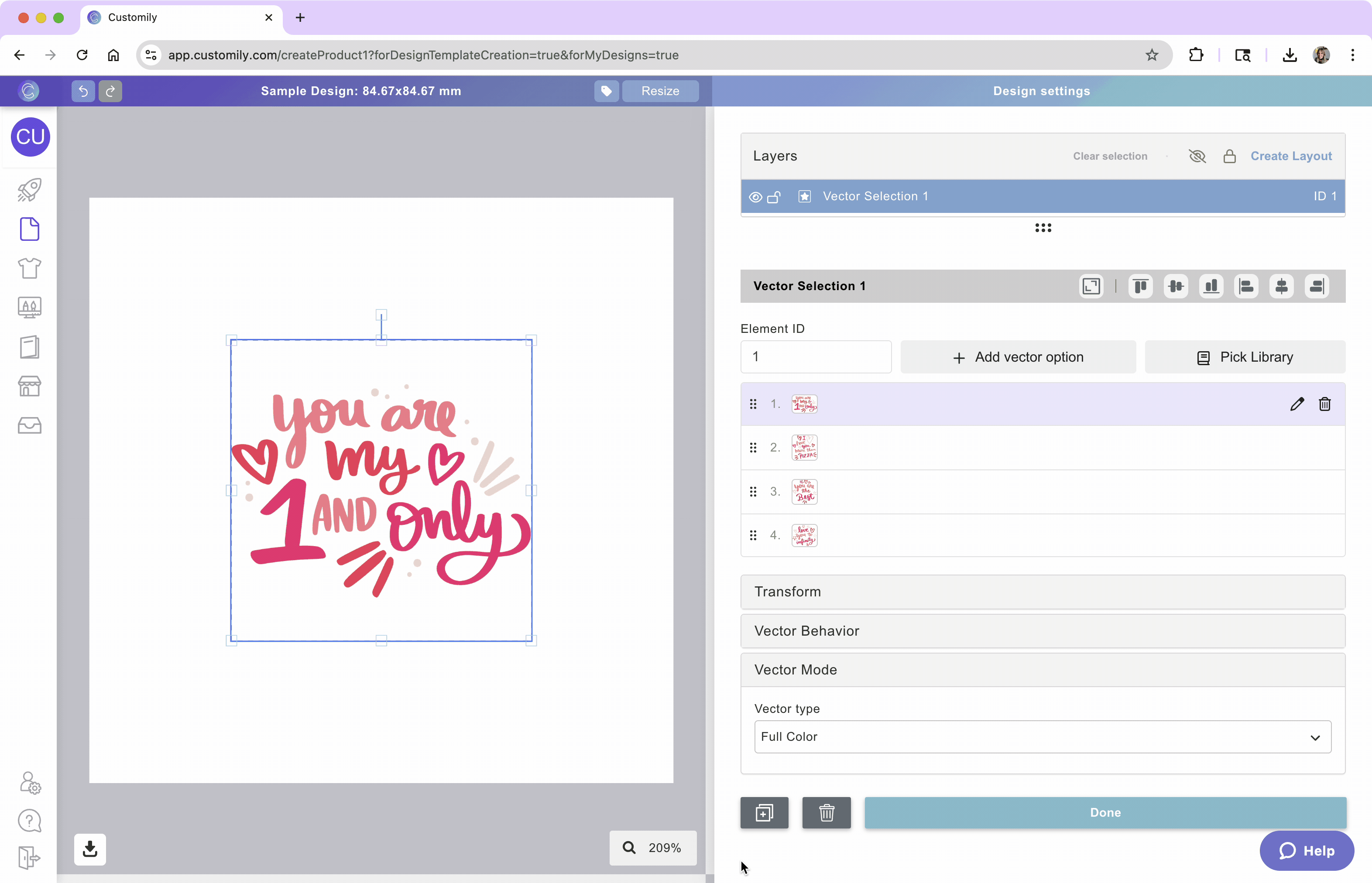Edit vector option 1 with pencil icon
Image resolution: width=1372 pixels, height=883 pixels.
1297,404
